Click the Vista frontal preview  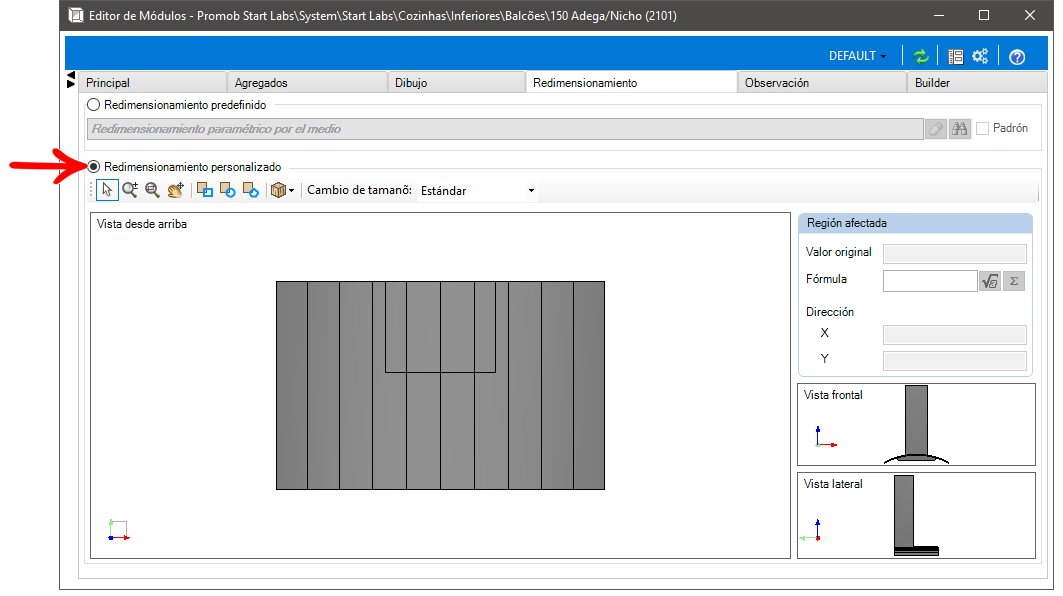pos(917,424)
